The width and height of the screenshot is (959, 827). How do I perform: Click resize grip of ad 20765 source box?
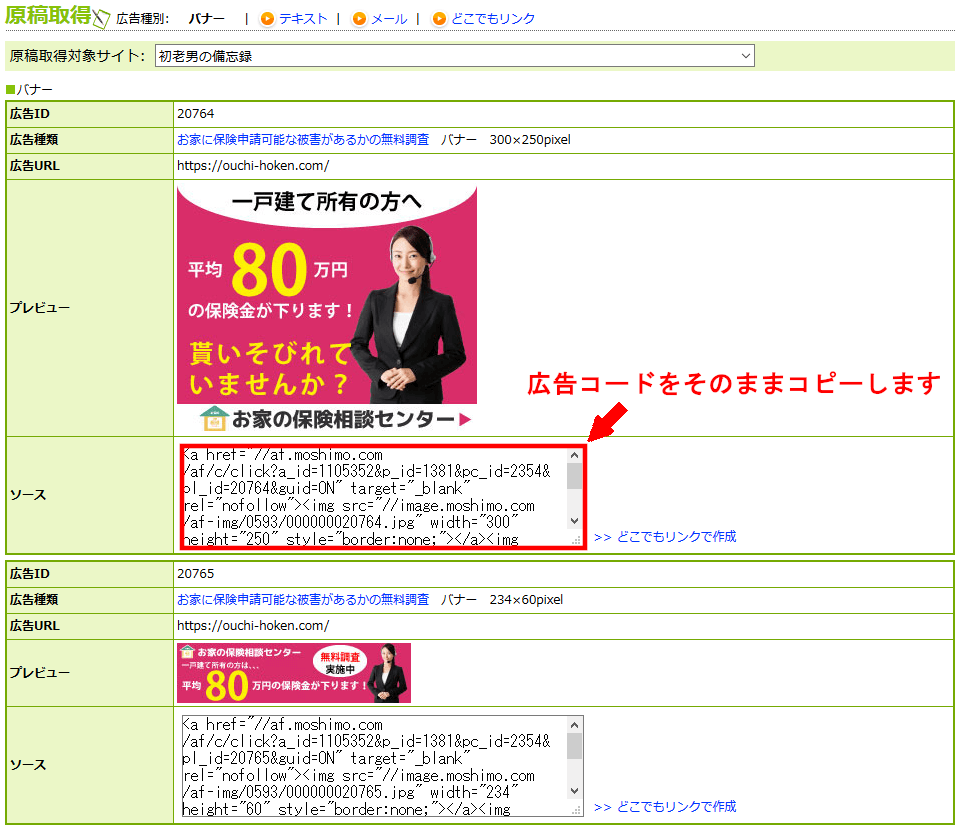coord(576,810)
